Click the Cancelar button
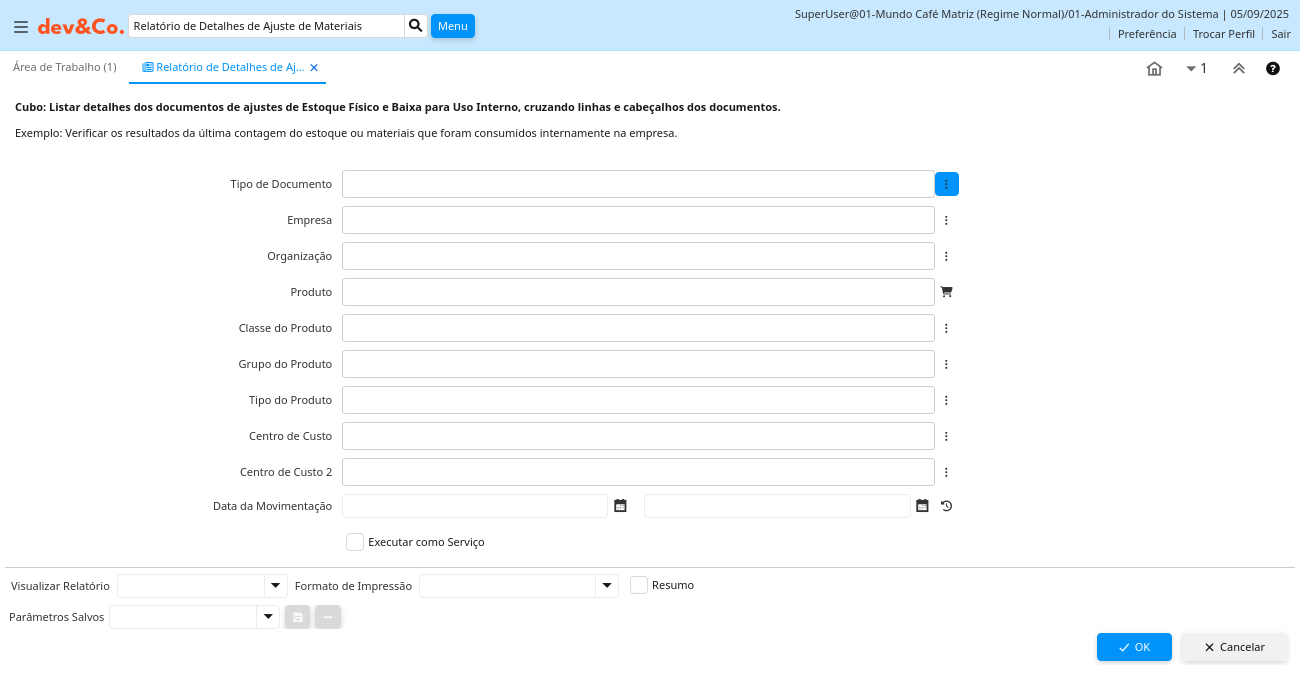Screen dimensions: 1300x674 coord(1234,647)
